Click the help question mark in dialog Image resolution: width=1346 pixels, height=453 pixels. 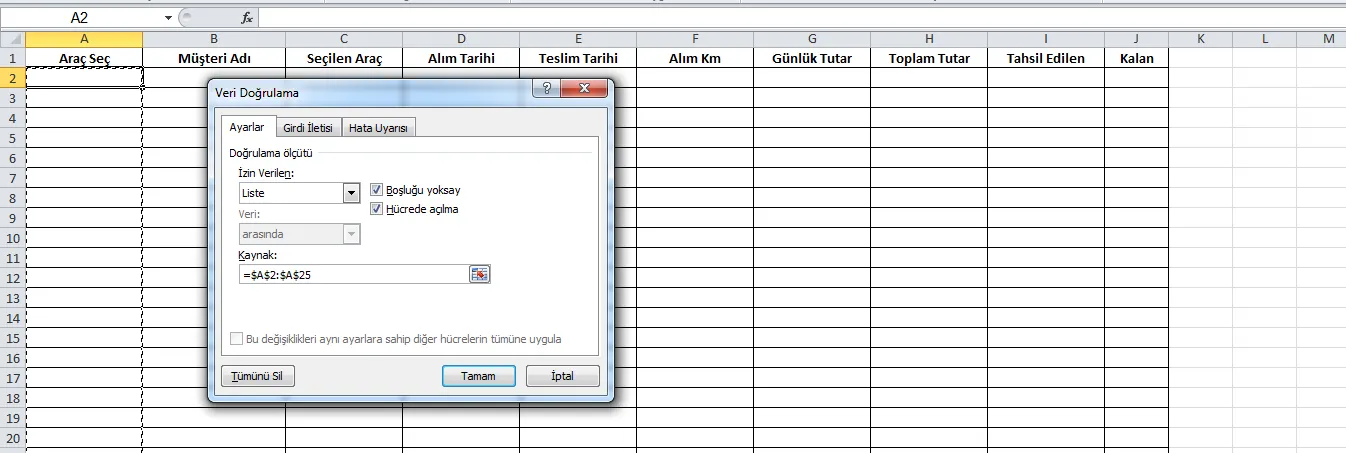point(547,90)
